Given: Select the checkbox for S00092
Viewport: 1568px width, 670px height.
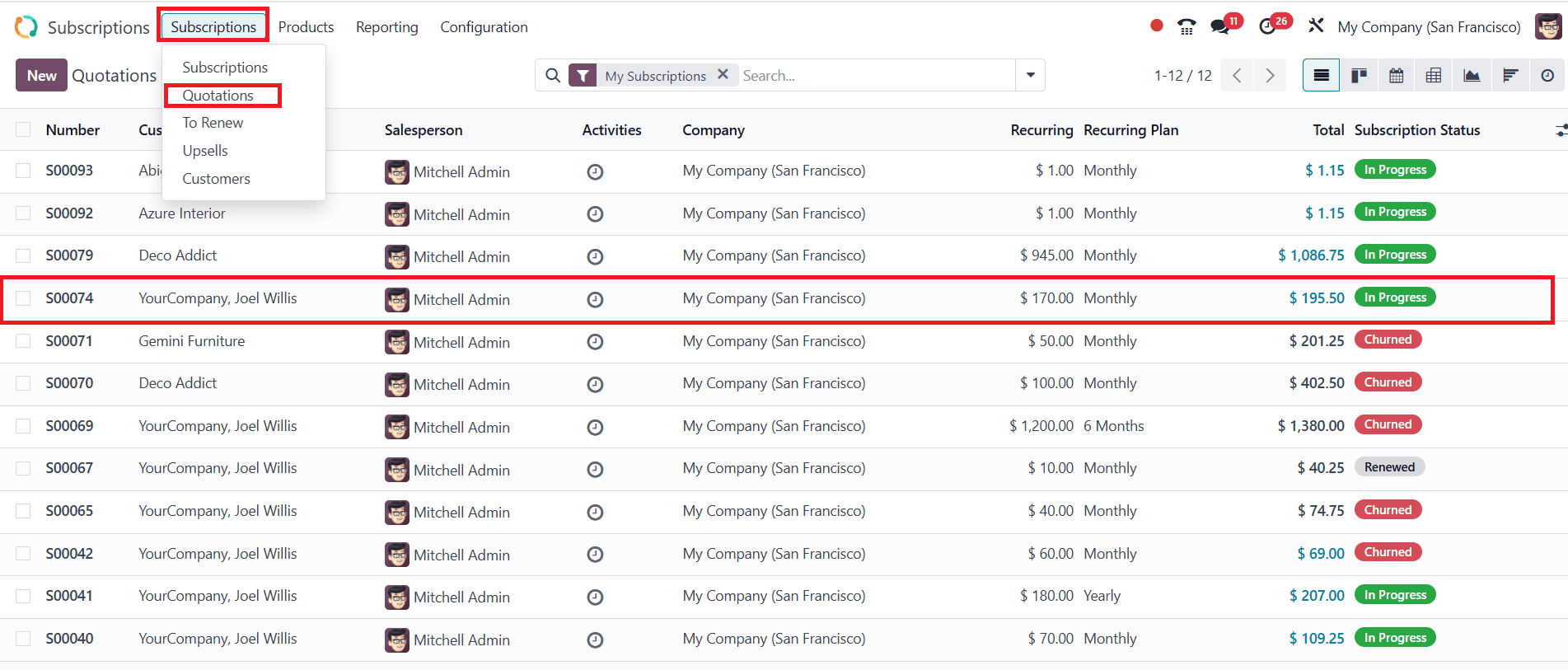Looking at the screenshot, I should click(23, 213).
